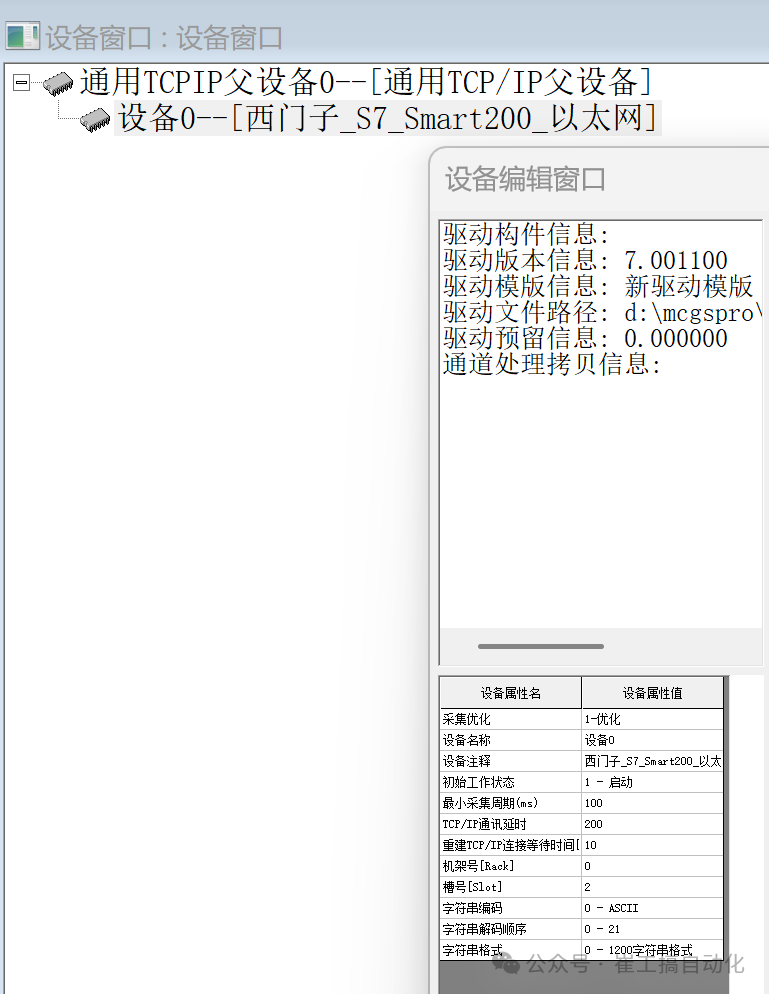Click the 驱动预留信息 0.000000 line

coord(585,338)
